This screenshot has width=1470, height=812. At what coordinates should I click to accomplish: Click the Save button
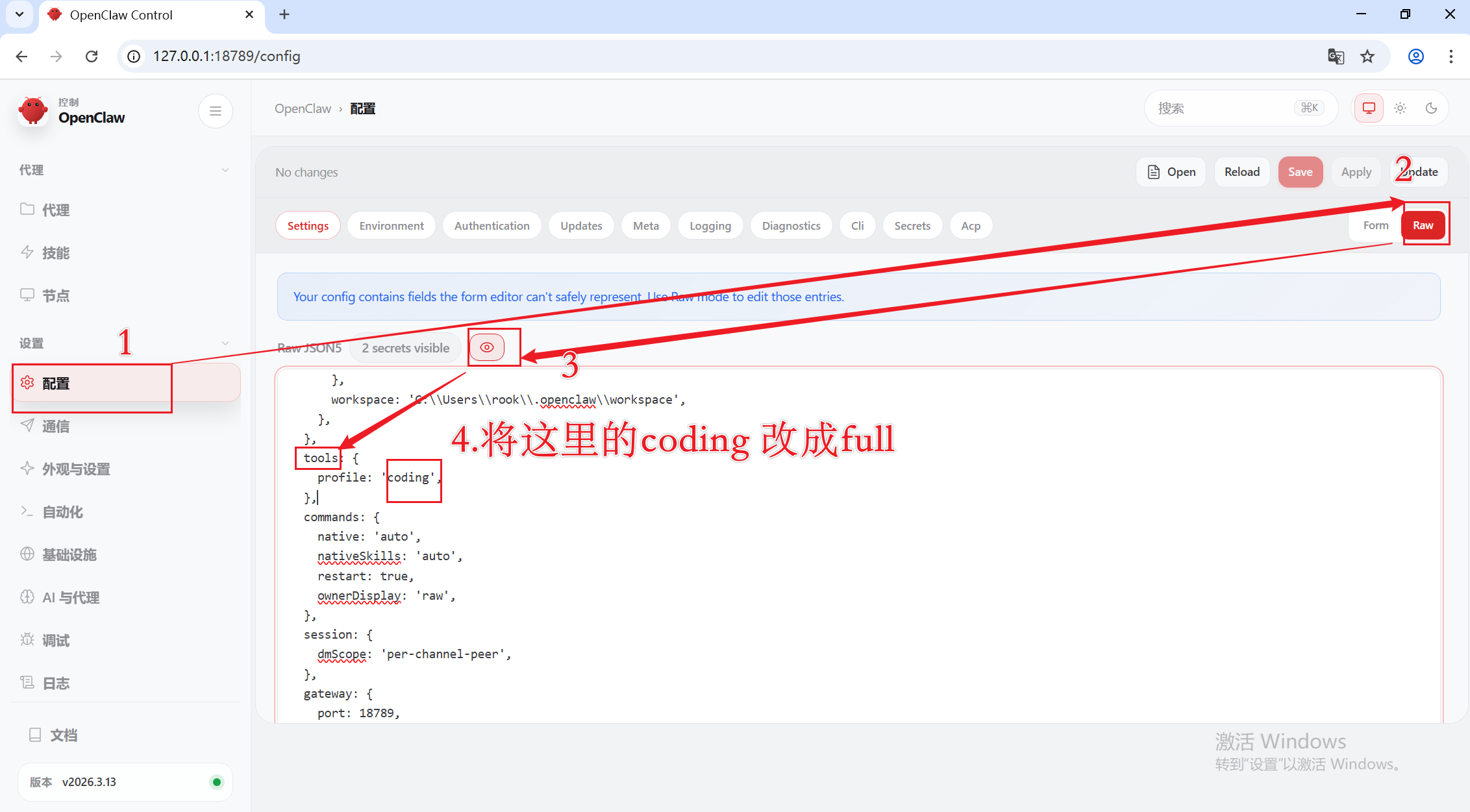click(x=1300, y=172)
